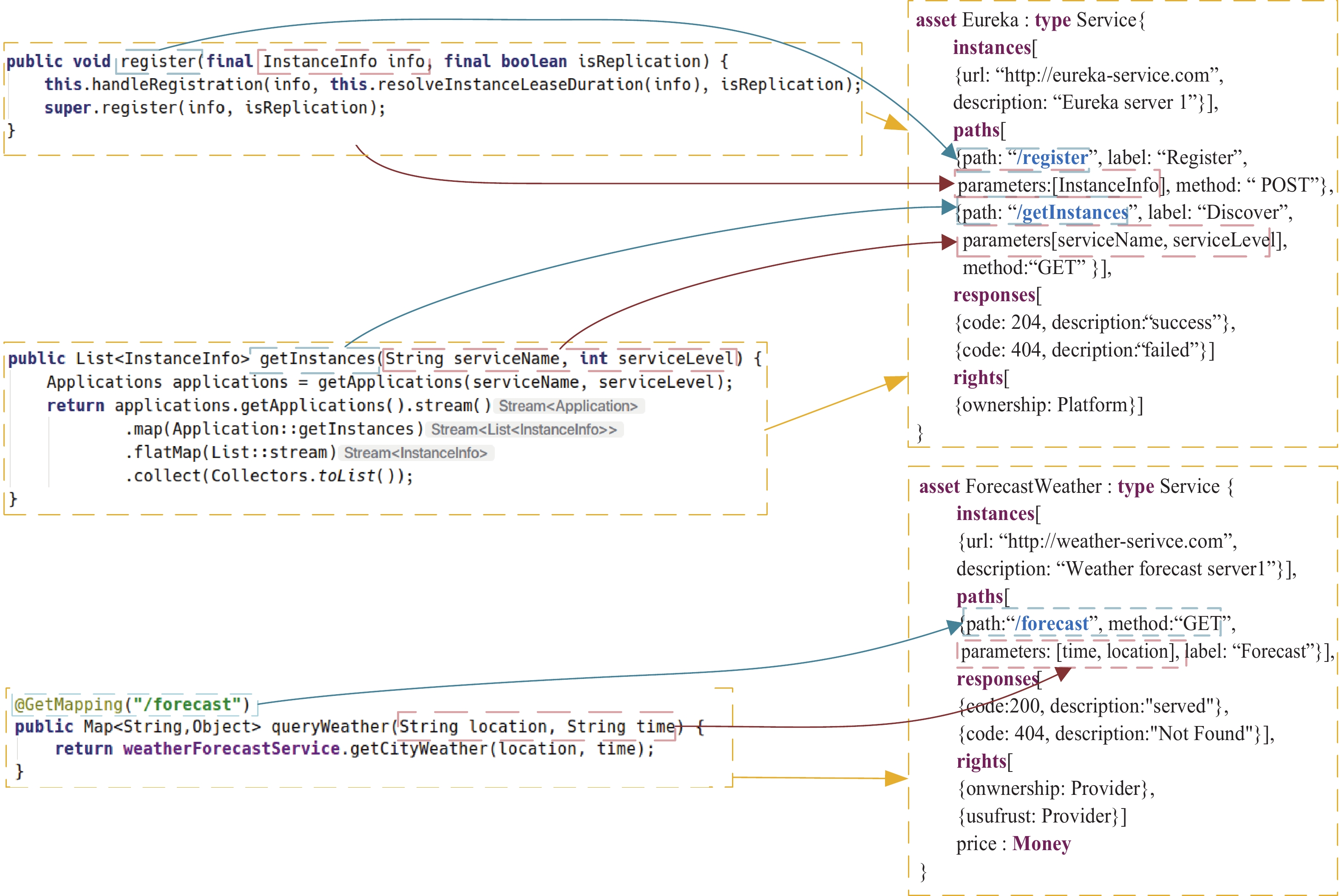This screenshot has height=896, width=1339.
Task: Click "description: “Eureka server 1”" line
Action: (1086, 102)
